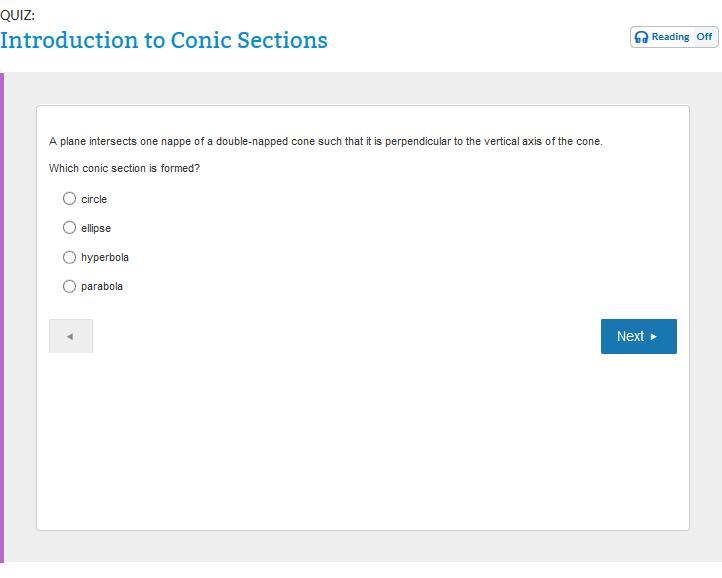Click the empty area of the quiz card
This screenshot has height=578, width=722.
click(x=362, y=440)
